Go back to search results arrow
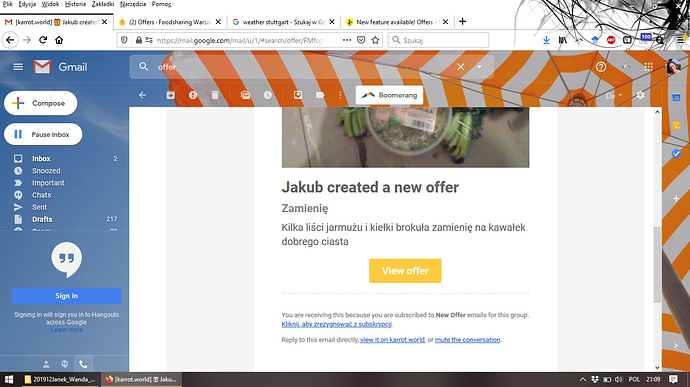Screen dimensions: 690x387 pos(143,95)
